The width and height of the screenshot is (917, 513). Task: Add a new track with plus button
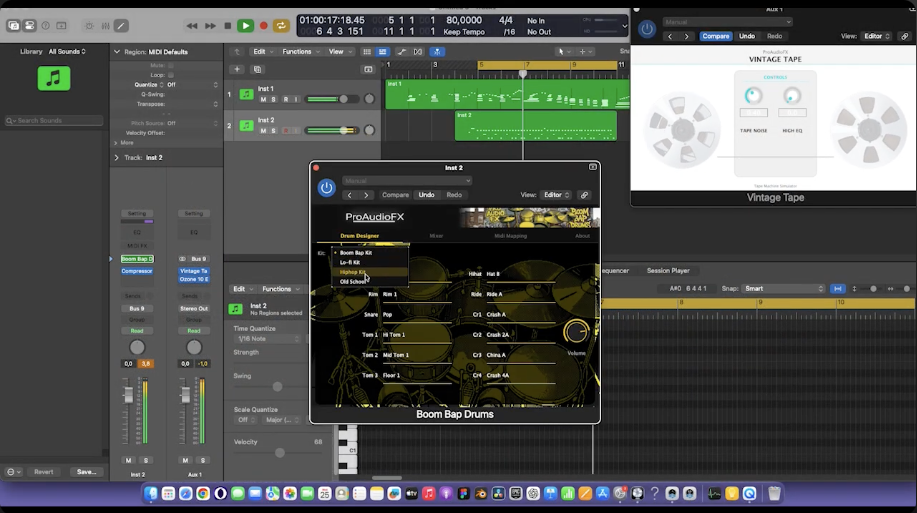237,70
